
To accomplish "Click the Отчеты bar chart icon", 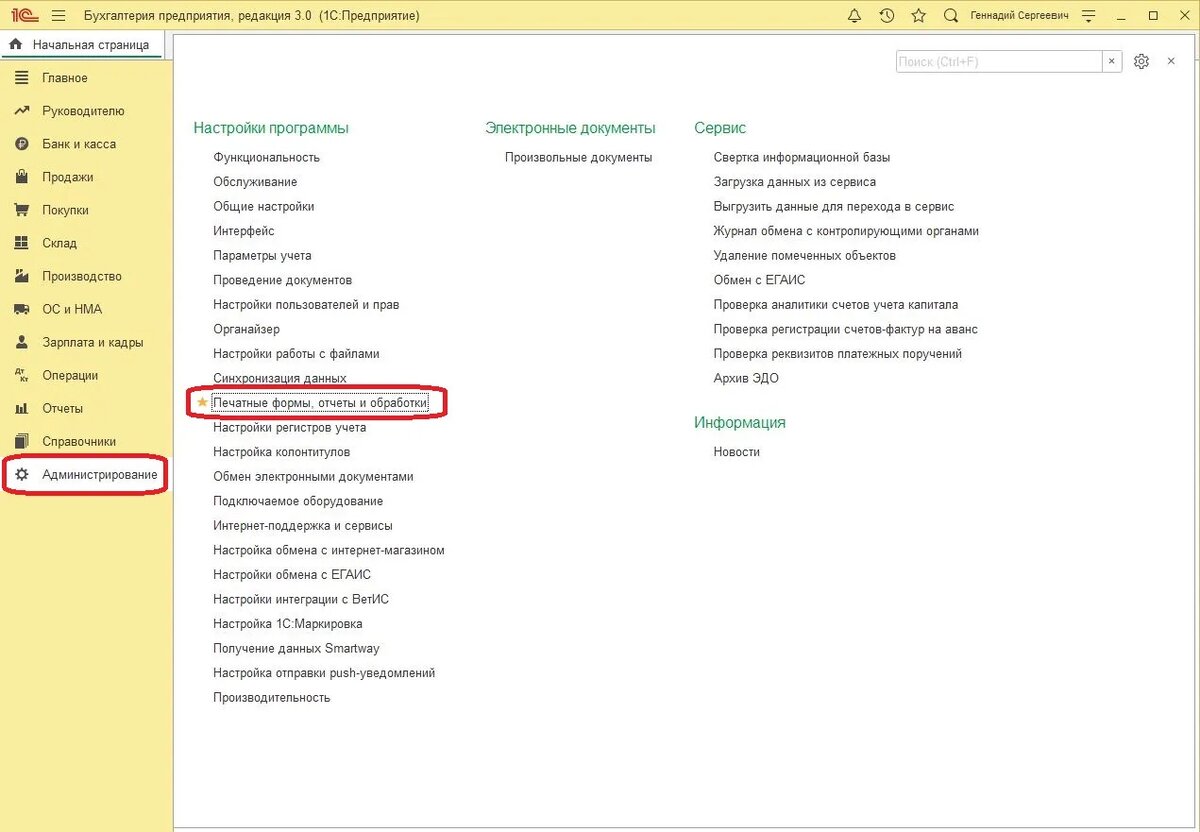I will click(21, 408).
